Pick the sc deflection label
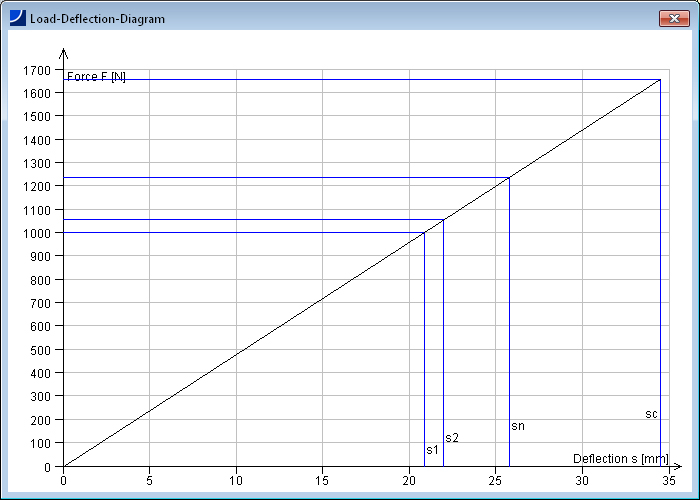 tap(651, 414)
